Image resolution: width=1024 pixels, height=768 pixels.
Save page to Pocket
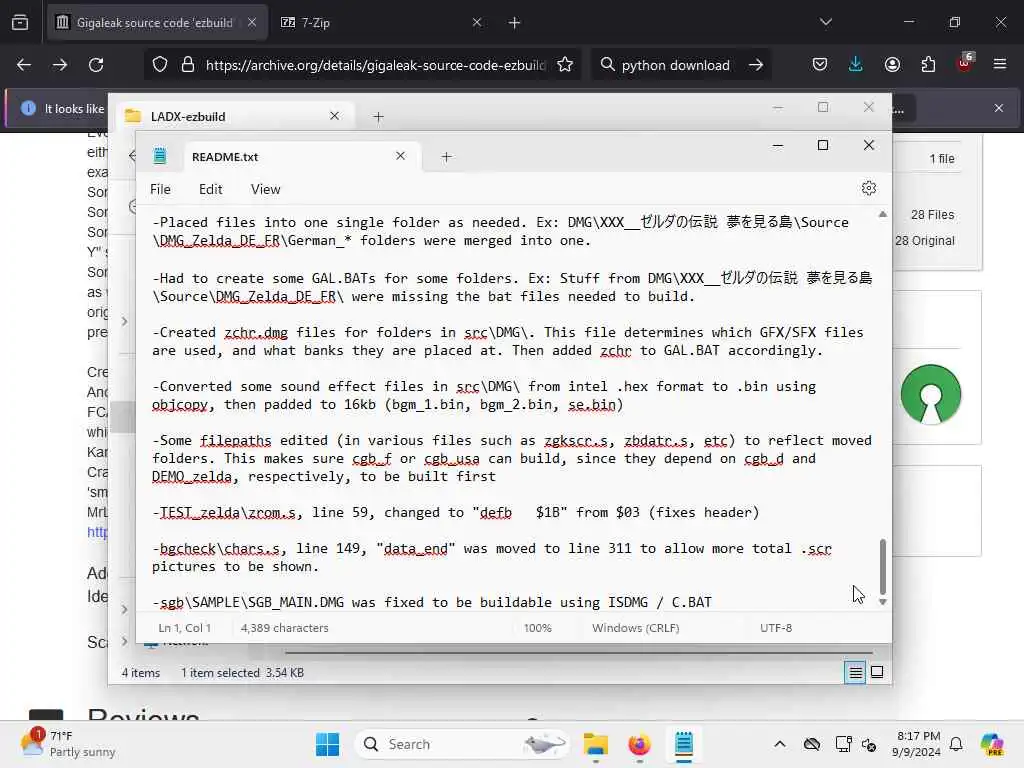click(x=820, y=65)
